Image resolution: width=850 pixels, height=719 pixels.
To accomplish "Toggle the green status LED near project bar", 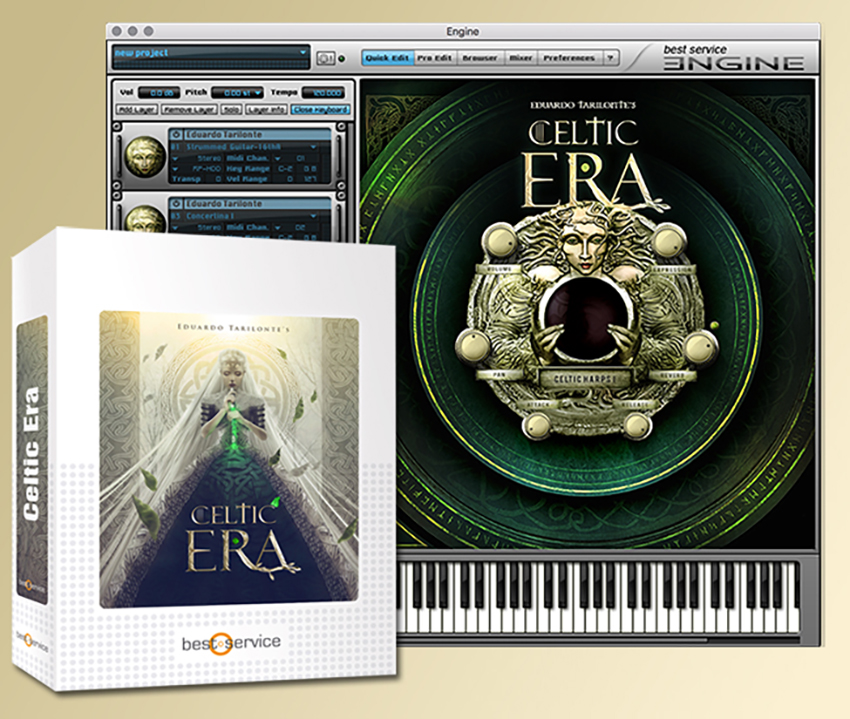I will 342,58.
